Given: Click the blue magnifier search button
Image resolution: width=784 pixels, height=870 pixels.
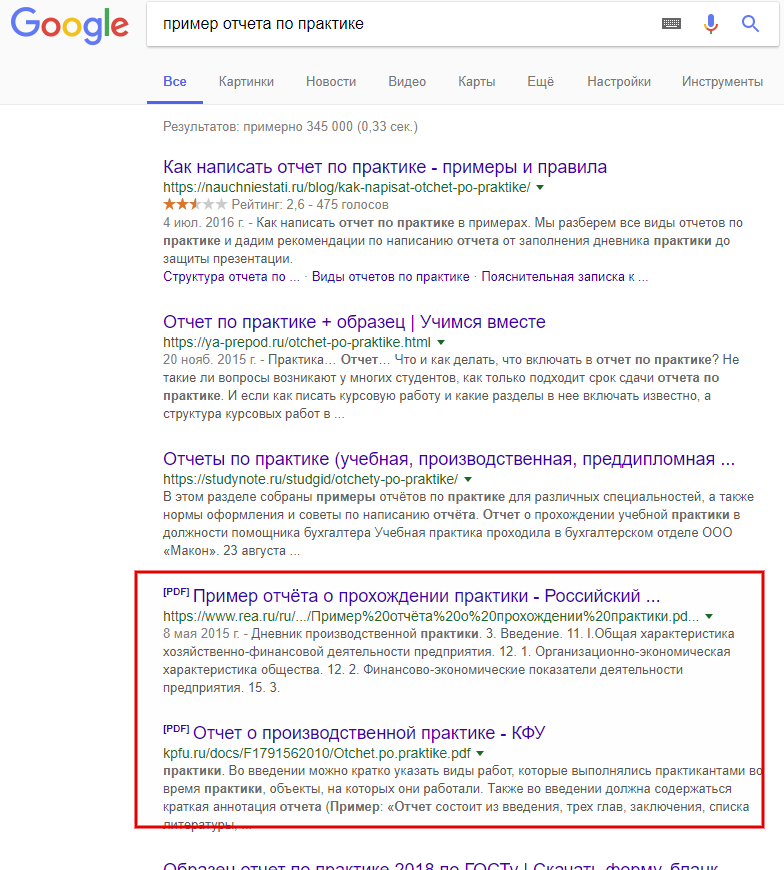Looking at the screenshot, I should coord(750,23).
